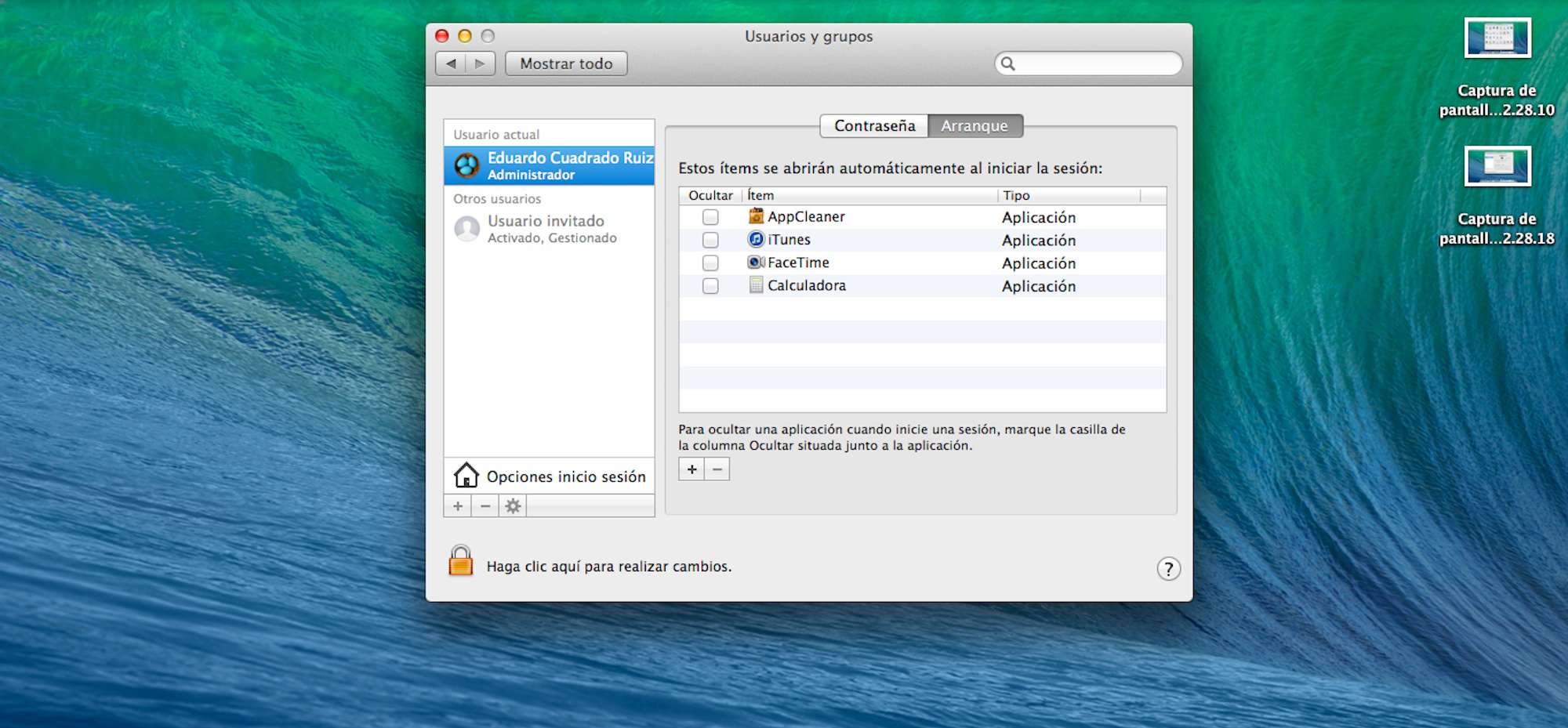
Task: Open help with the question mark button
Action: pos(1168,568)
